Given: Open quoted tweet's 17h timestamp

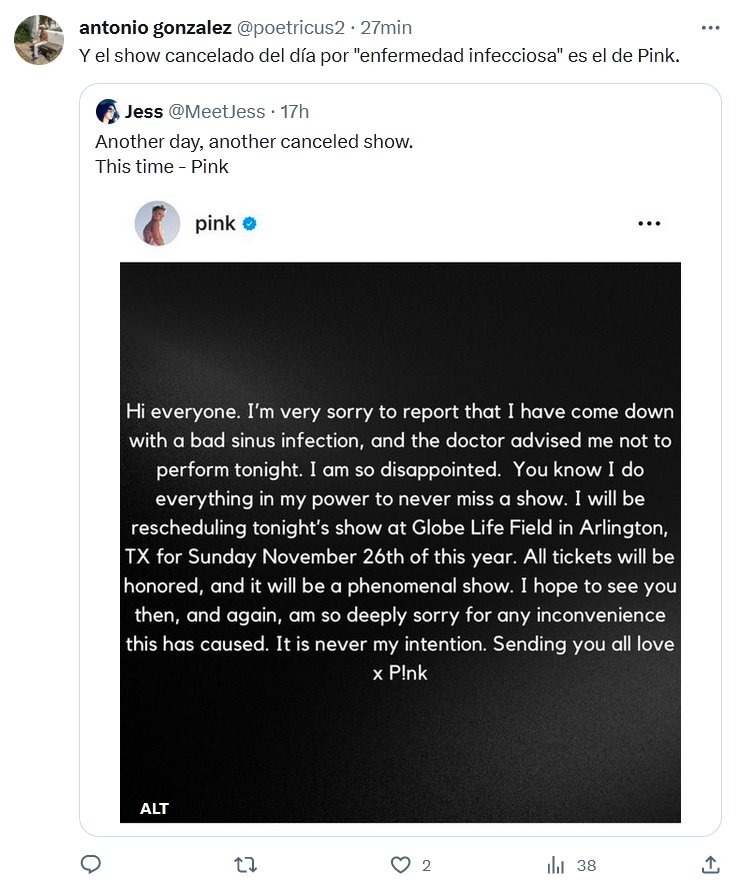Looking at the screenshot, I should tap(295, 111).
